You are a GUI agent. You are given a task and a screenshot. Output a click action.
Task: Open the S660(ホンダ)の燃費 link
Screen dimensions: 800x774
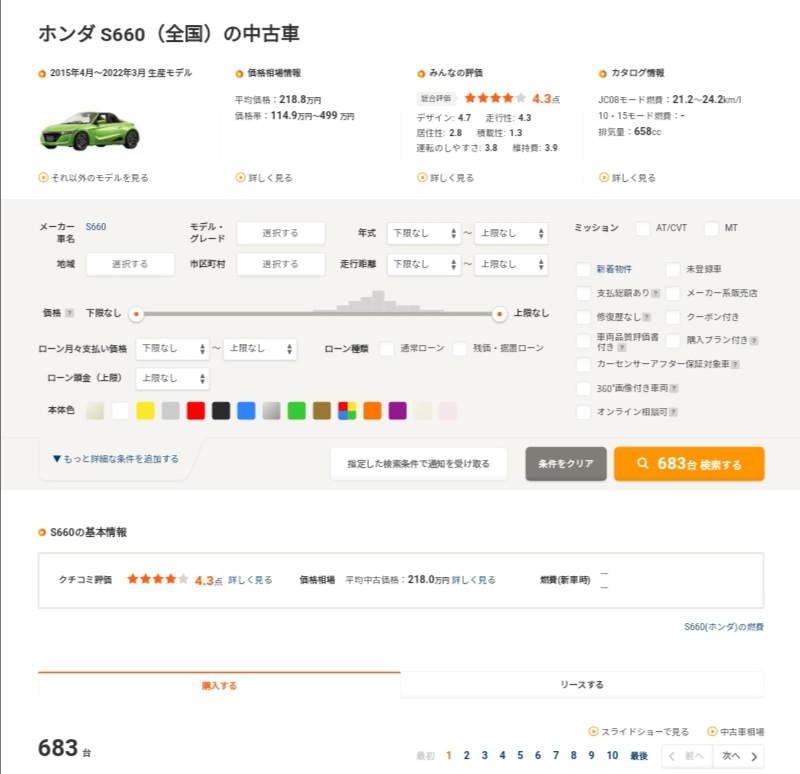point(723,627)
